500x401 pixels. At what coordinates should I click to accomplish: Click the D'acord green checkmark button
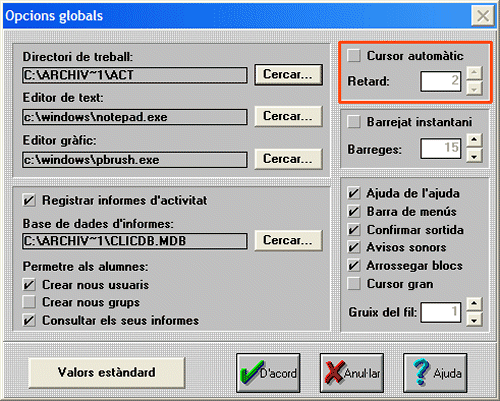coord(268,373)
